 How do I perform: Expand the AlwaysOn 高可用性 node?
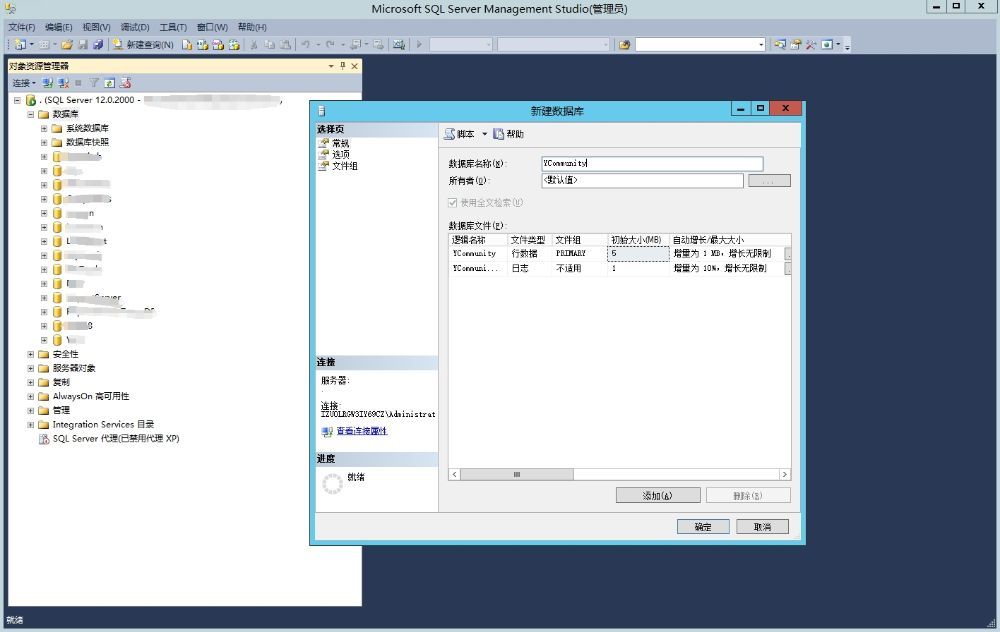[30, 396]
